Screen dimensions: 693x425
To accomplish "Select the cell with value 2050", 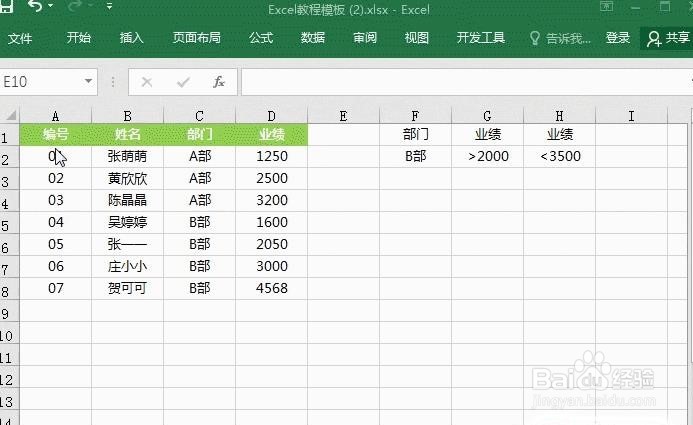I will tap(271, 244).
